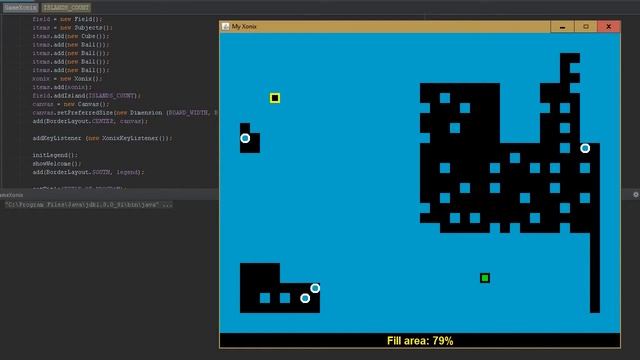Click code line "field.addIsland(ISLANDS_COUNT);"
The width and height of the screenshot is (640, 360).
pyautogui.click(x=87, y=96)
